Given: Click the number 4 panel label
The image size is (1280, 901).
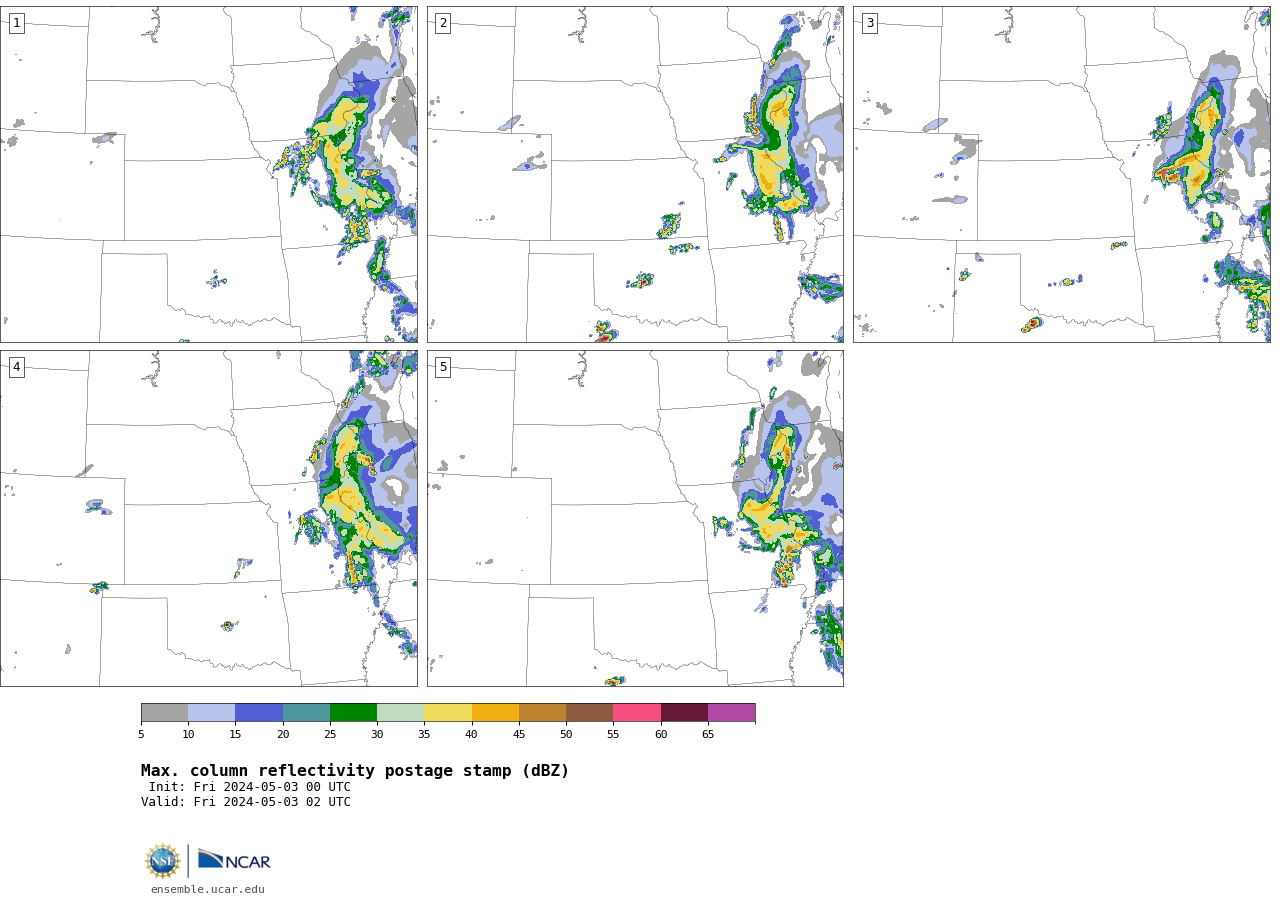Looking at the screenshot, I should tap(16, 367).
